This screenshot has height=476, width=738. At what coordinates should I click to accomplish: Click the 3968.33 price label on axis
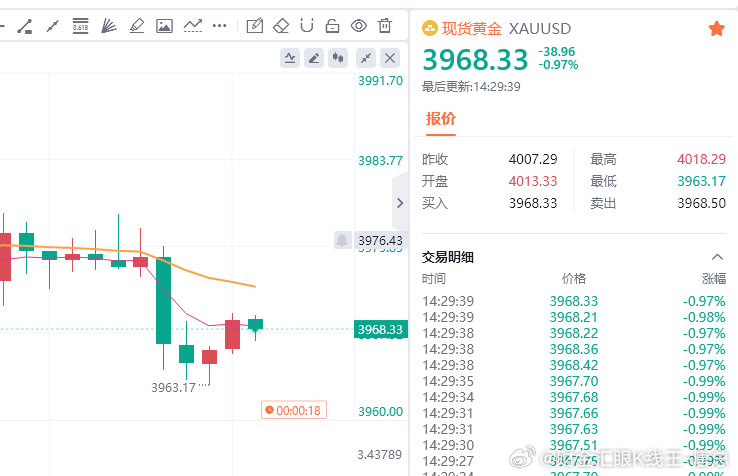tap(380, 329)
